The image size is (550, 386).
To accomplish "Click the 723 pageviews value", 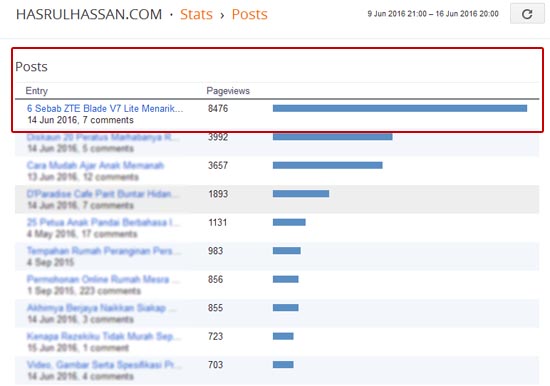I will [x=215, y=336].
